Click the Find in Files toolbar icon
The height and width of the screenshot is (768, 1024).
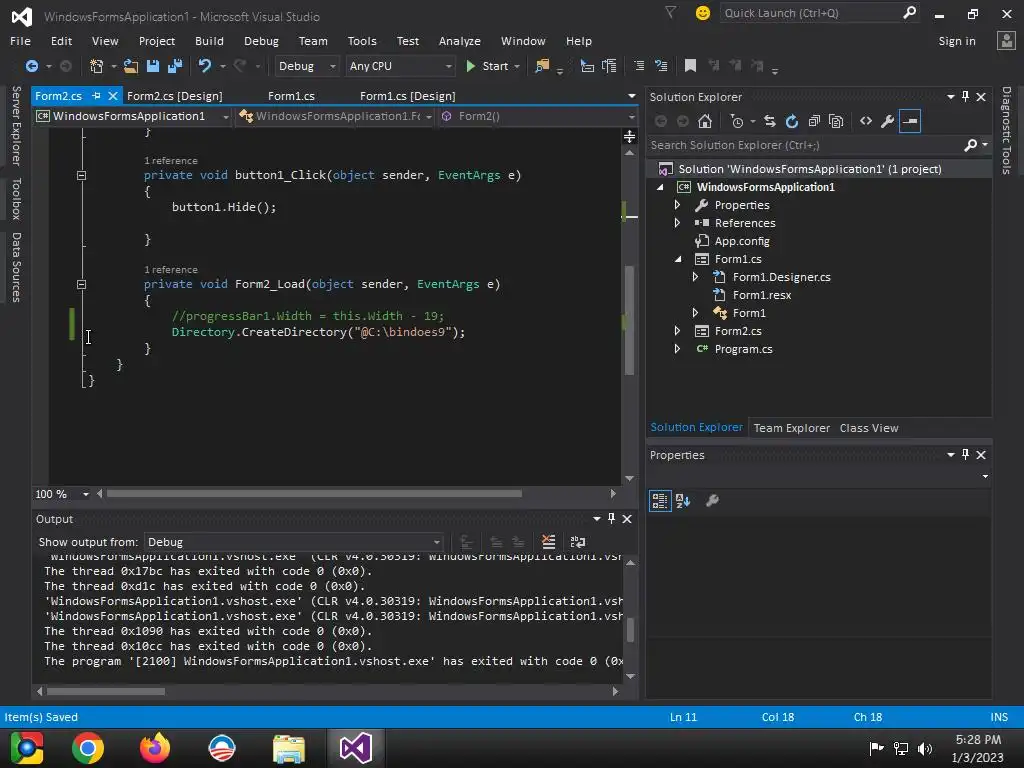(x=542, y=66)
